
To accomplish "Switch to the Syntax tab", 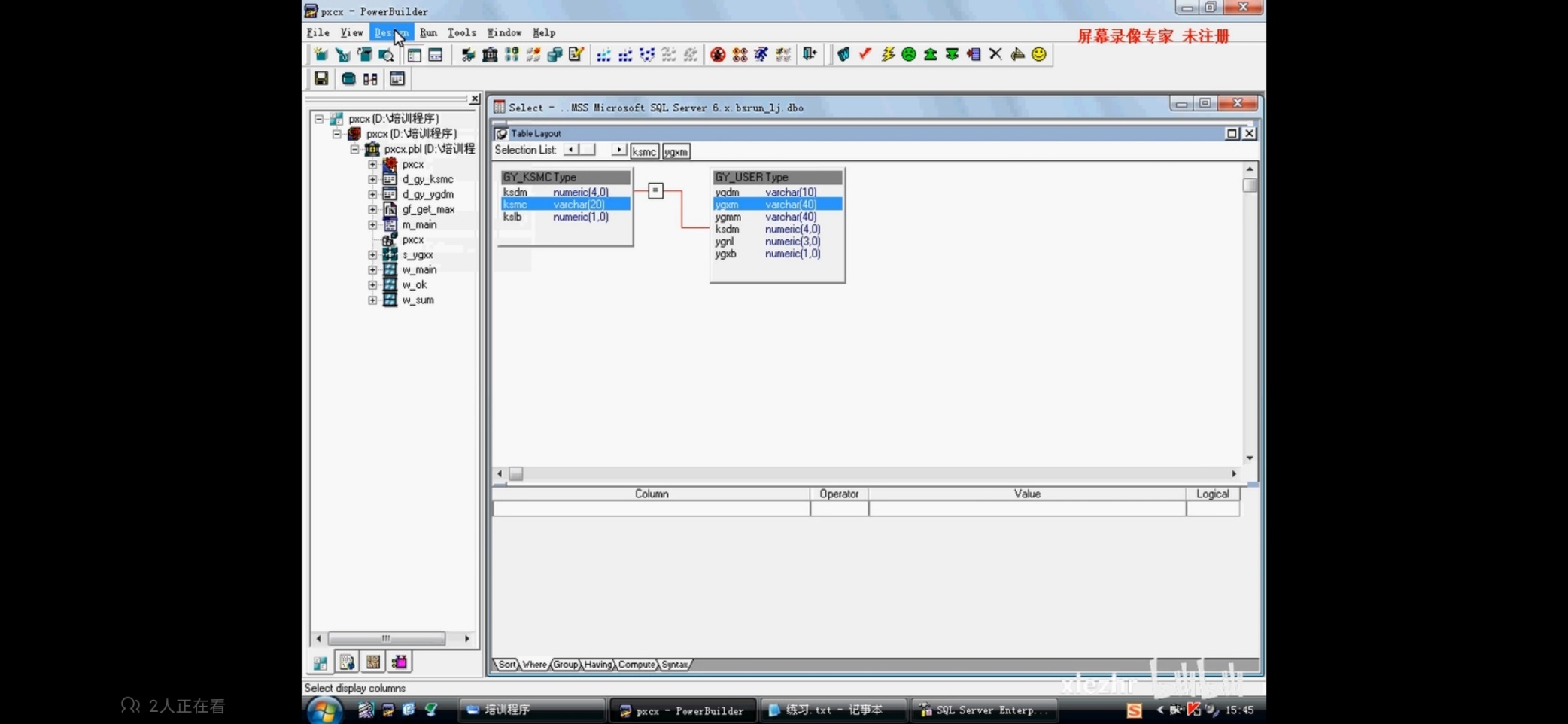I will 674,665.
